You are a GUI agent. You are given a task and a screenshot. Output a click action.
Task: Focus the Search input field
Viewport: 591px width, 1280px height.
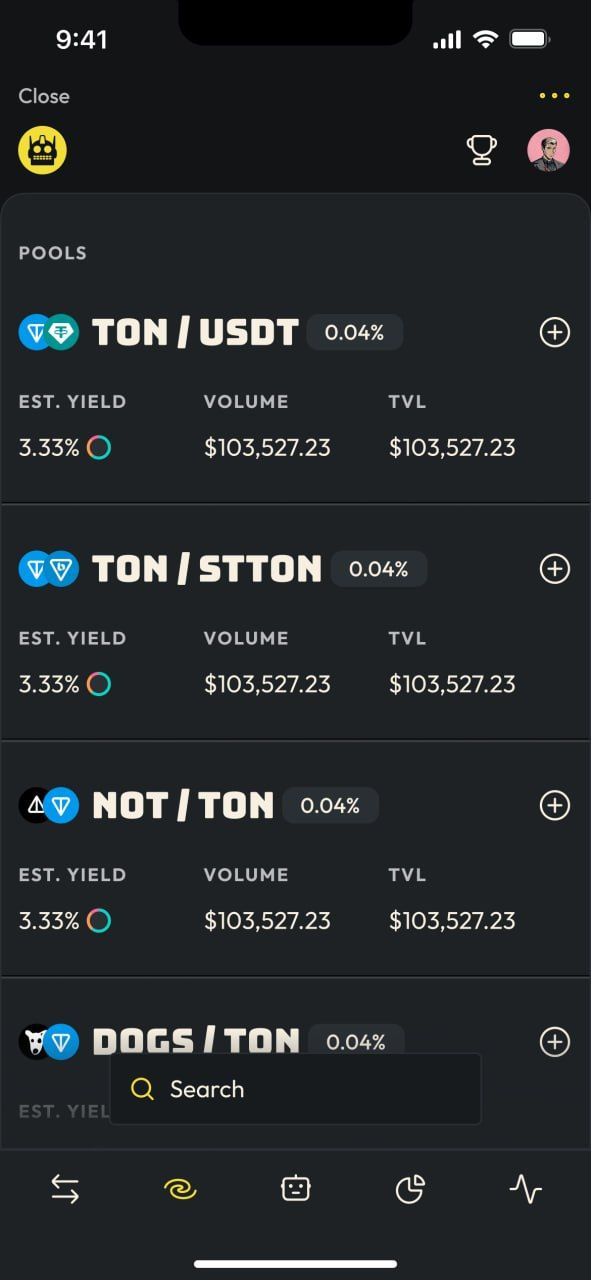point(295,1089)
